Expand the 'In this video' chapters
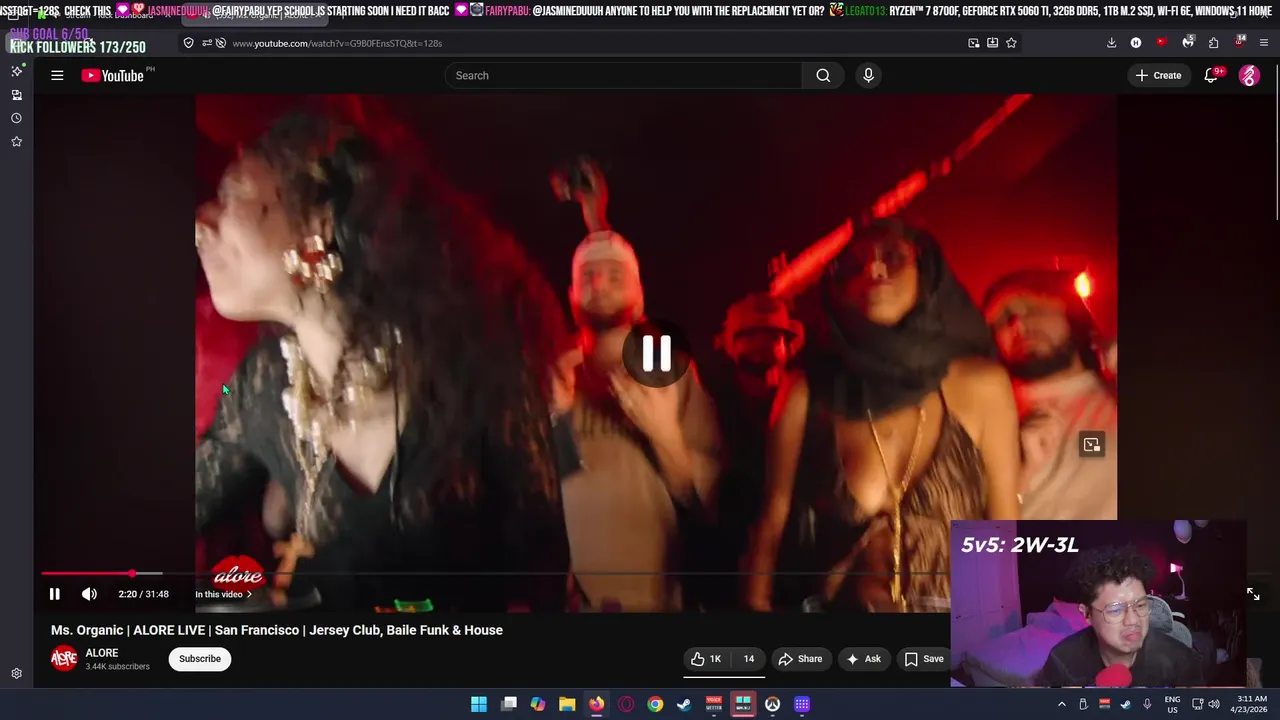Image resolution: width=1280 pixels, height=720 pixels. coord(224,594)
